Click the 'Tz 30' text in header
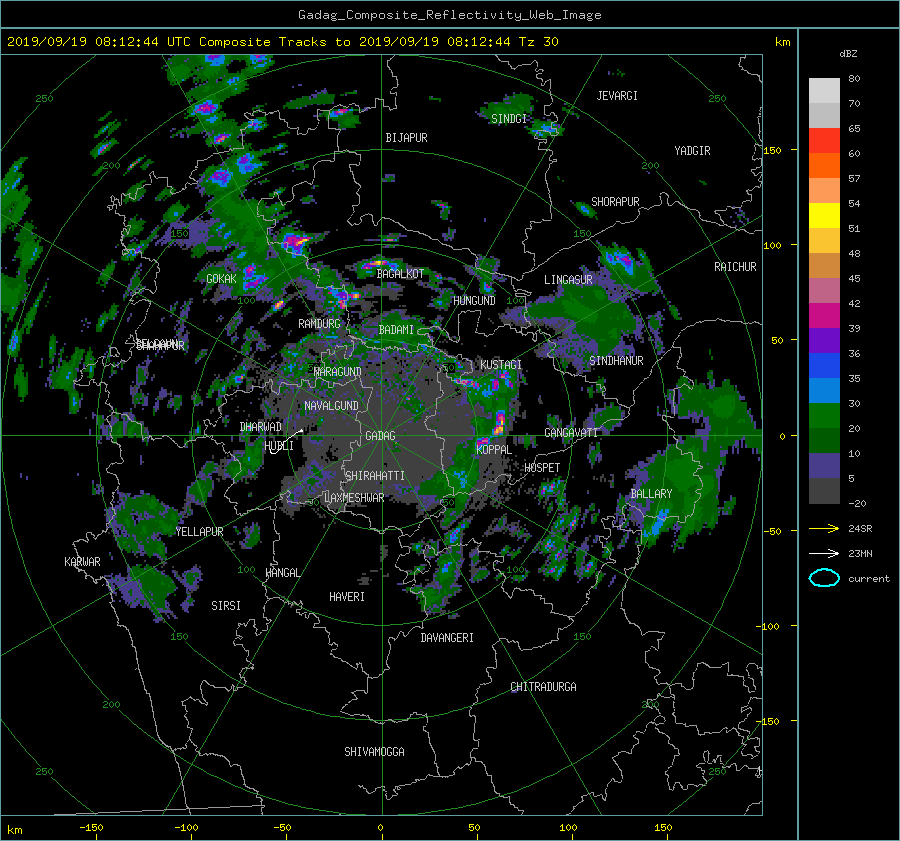Screen dimensions: 900x841 [x=538, y=42]
